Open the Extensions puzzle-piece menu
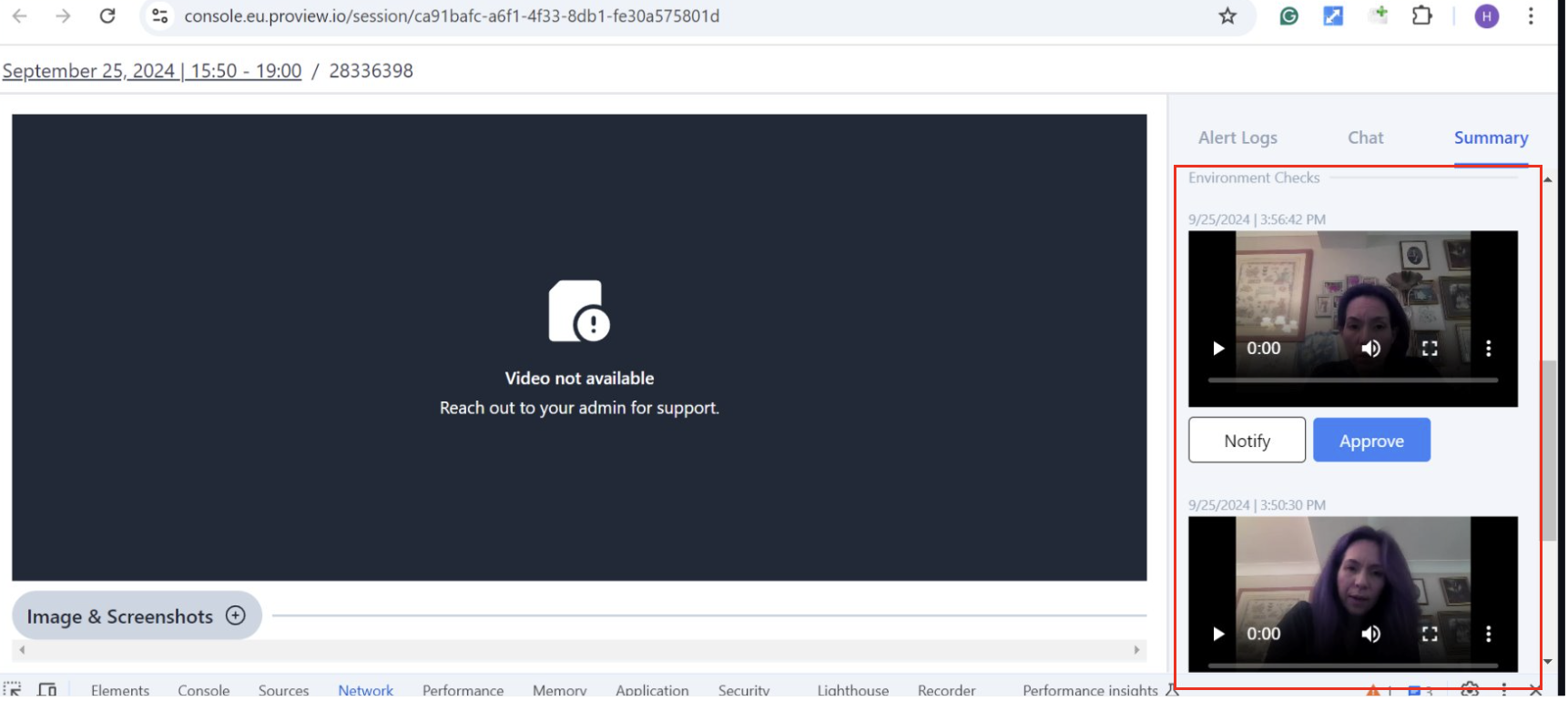 coord(1421,15)
